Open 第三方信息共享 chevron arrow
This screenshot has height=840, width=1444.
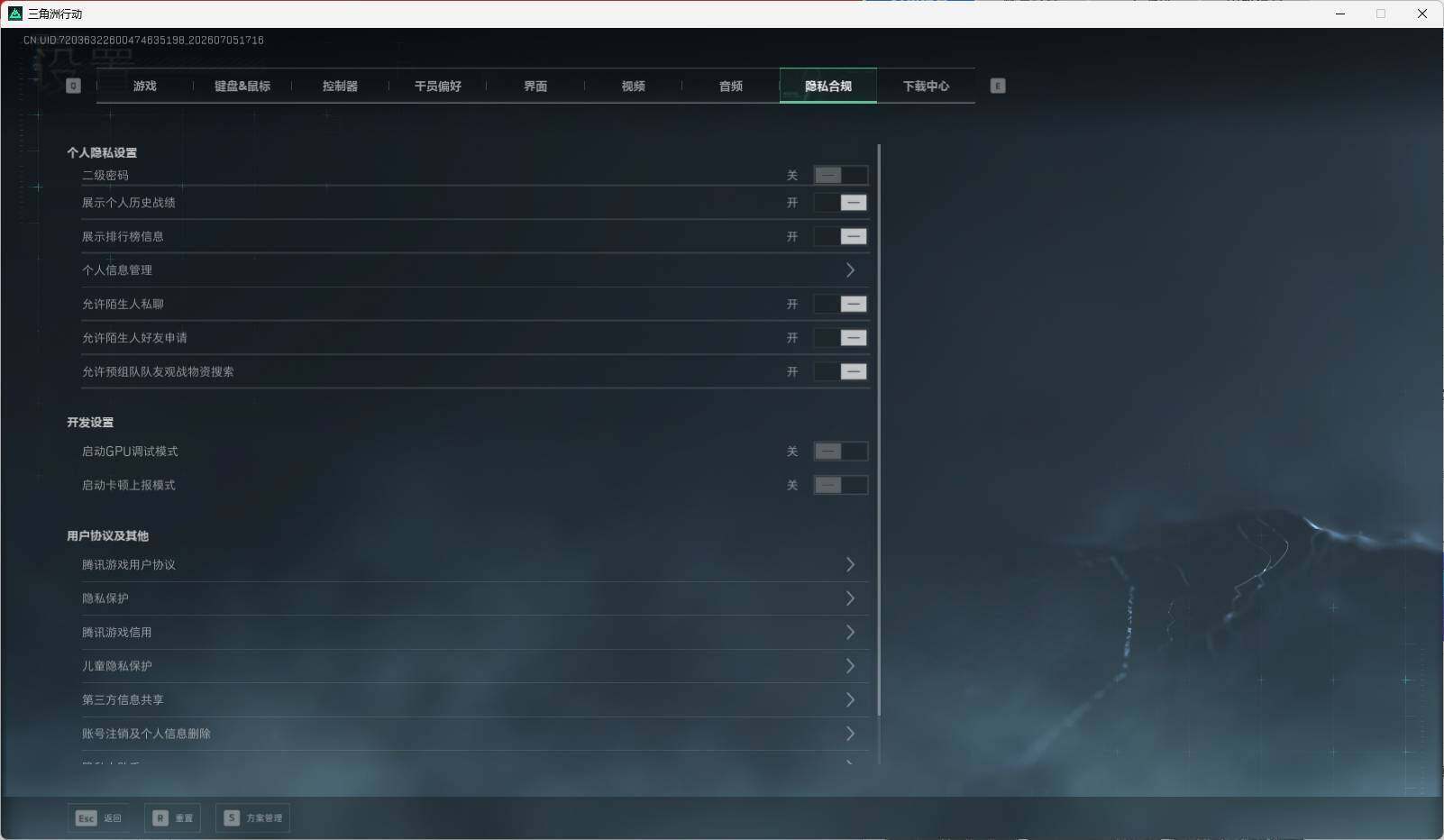click(850, 699)
